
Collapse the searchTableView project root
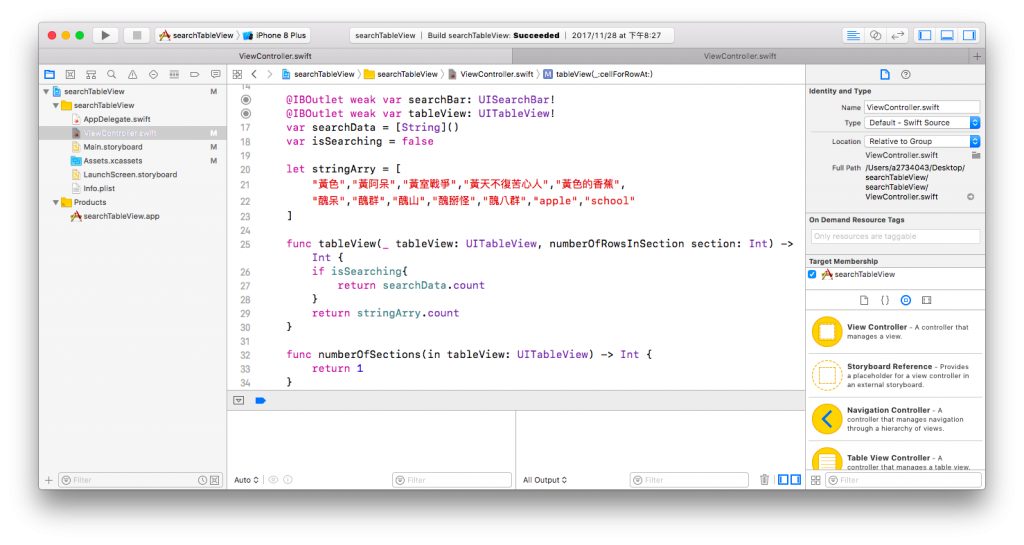click(46, 91)
